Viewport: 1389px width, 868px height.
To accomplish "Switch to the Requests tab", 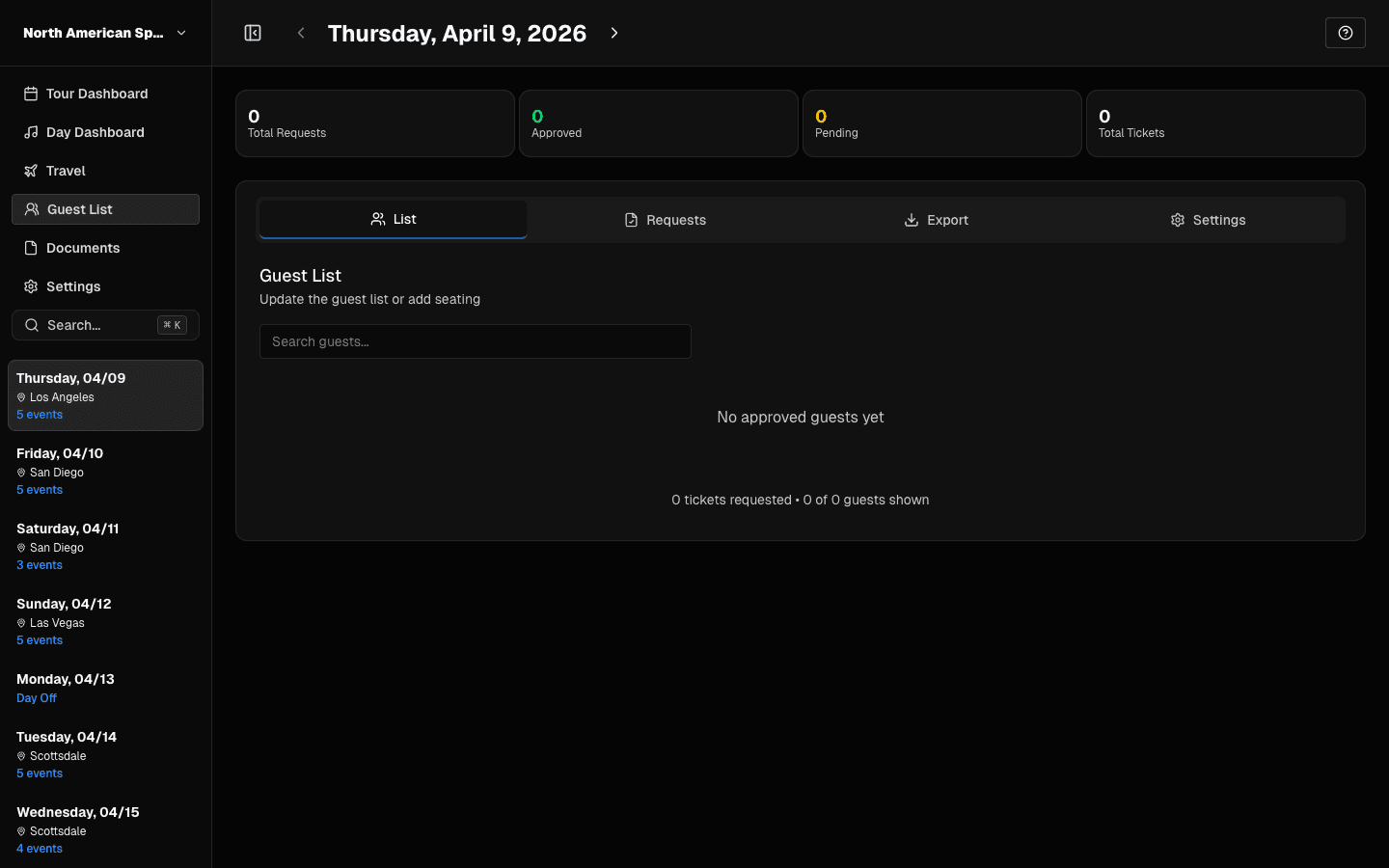I will [665, 220].
